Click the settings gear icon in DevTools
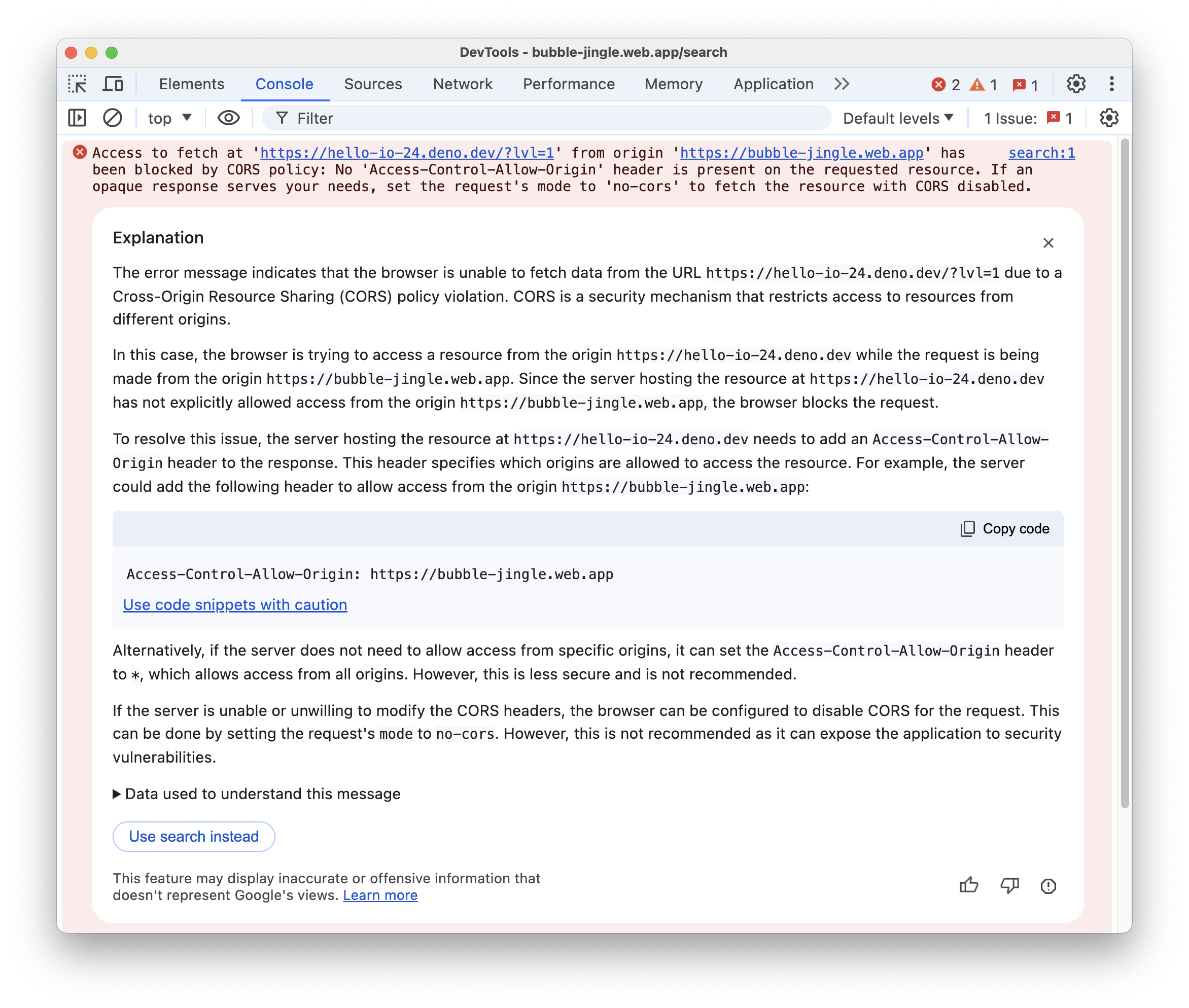 click(1076, 83)
